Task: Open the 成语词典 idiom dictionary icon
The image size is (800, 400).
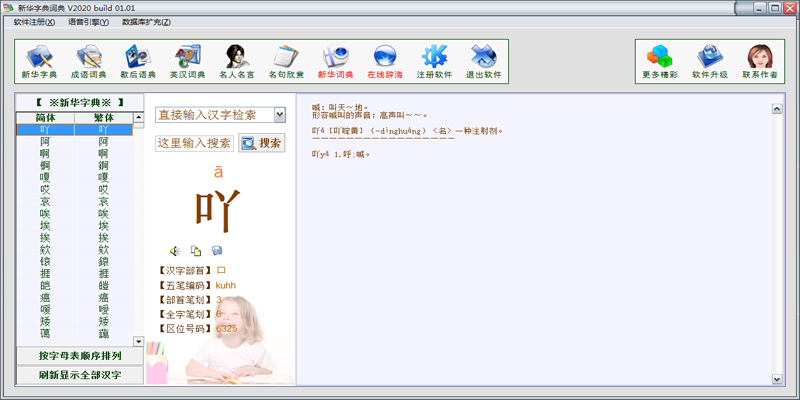Action: 89,61
